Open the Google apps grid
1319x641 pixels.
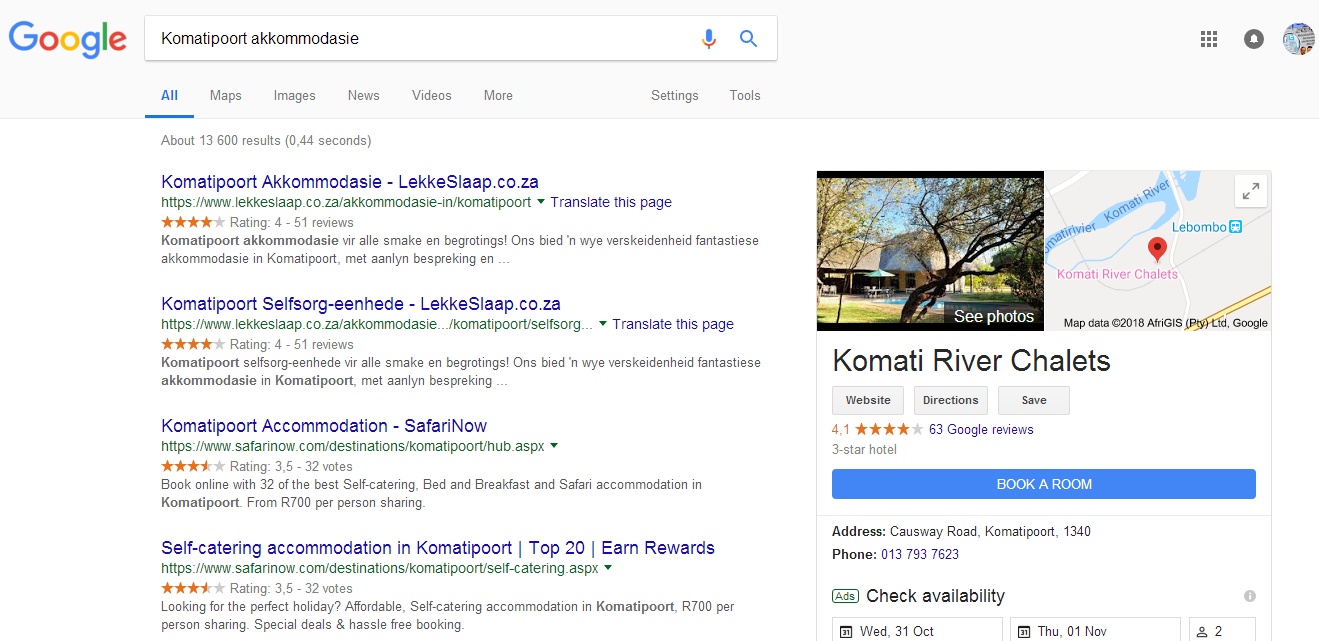click(x=1209, y=39)
